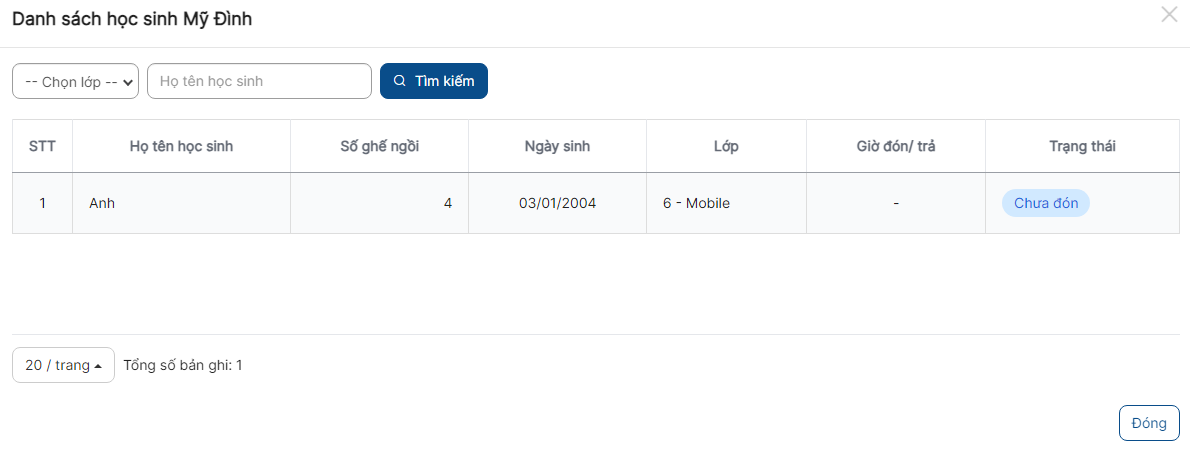Click the seat number 4 cell

pos(379,203)
